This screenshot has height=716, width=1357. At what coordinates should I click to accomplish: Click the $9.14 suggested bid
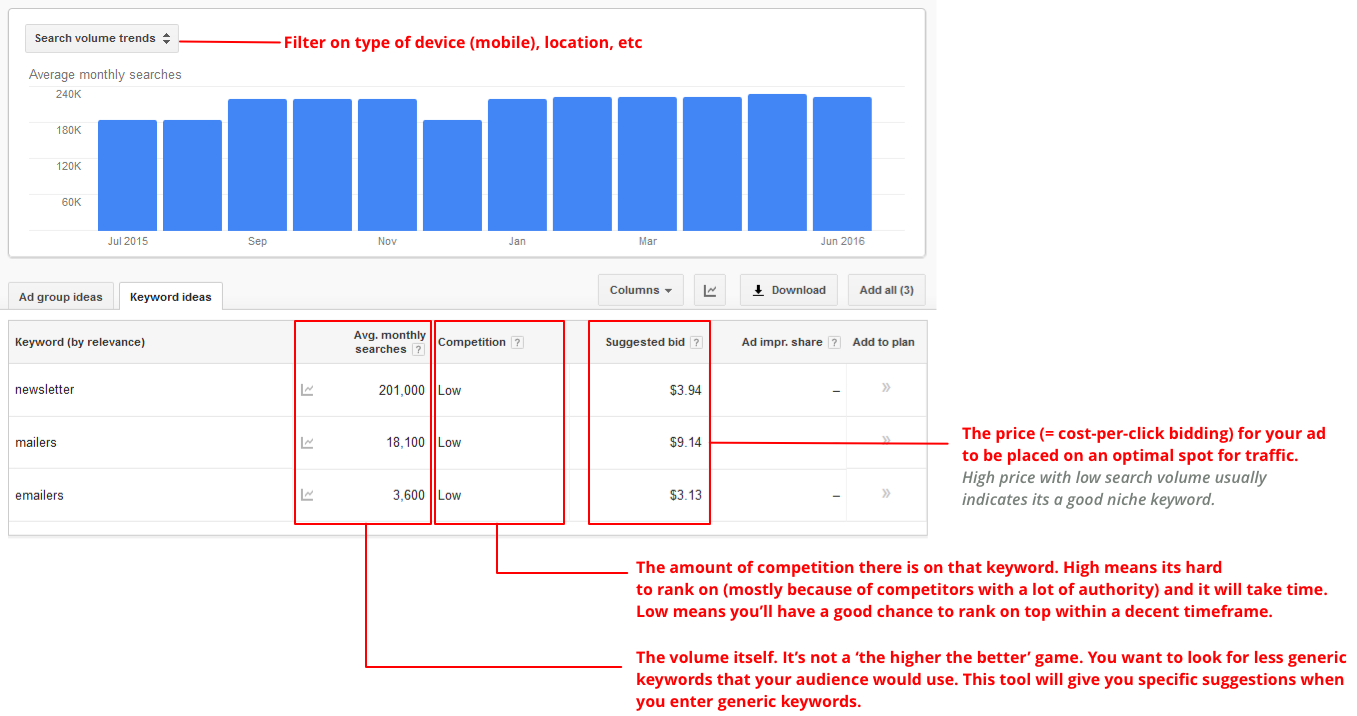686,442
